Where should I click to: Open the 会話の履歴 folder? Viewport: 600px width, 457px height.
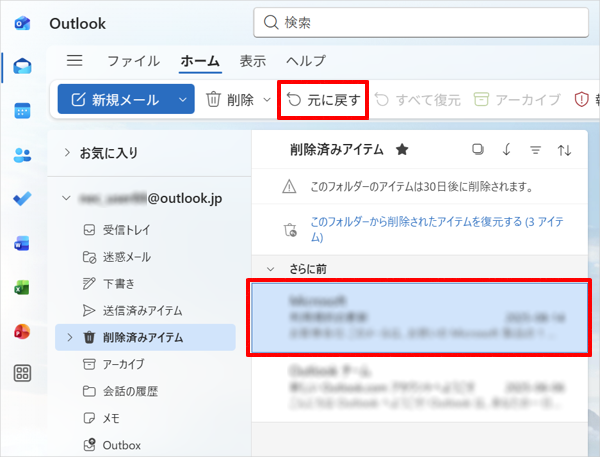pos(120,391)
